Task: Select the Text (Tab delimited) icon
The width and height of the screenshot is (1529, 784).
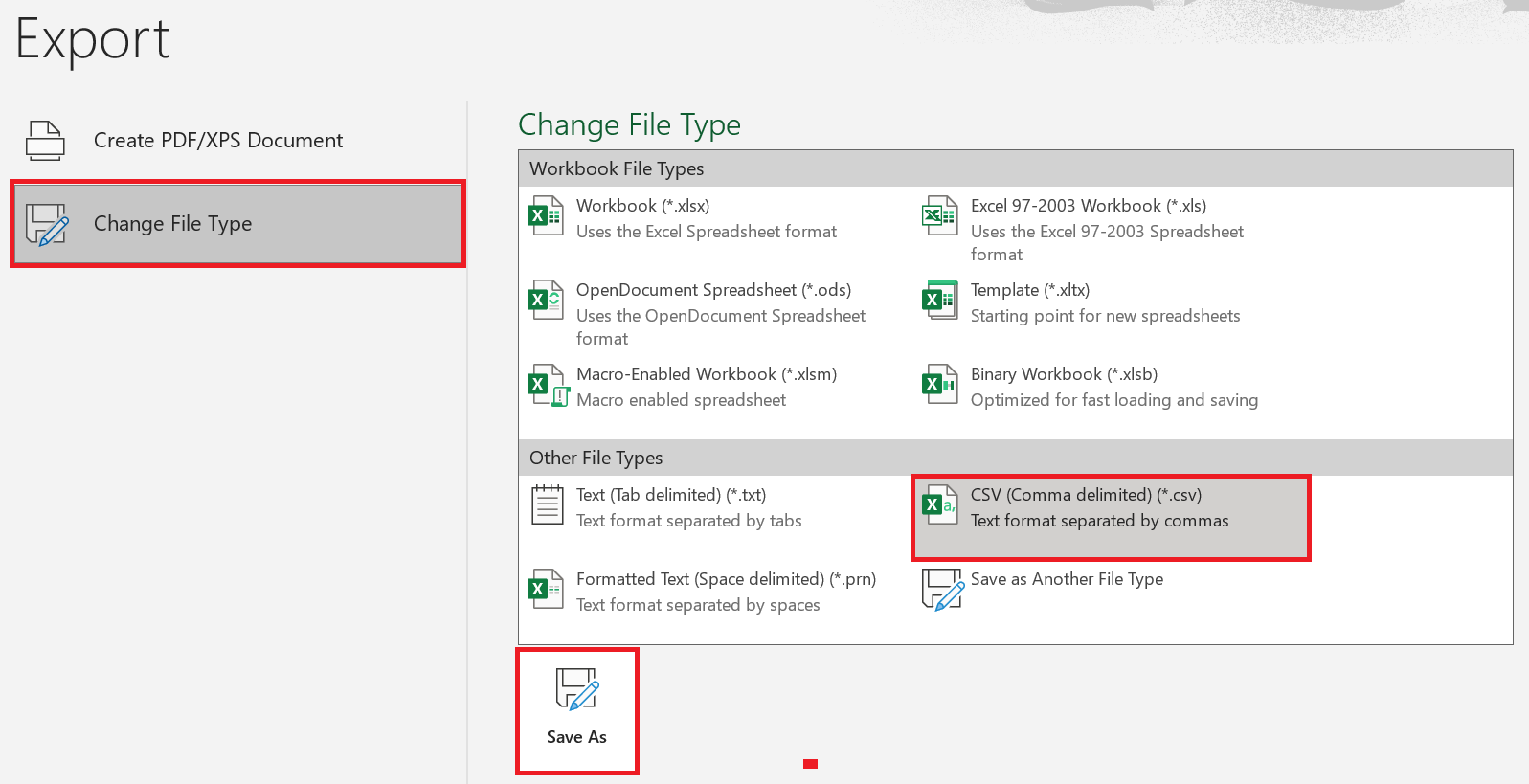Action: pyautogui.click(x=548, y=504)
